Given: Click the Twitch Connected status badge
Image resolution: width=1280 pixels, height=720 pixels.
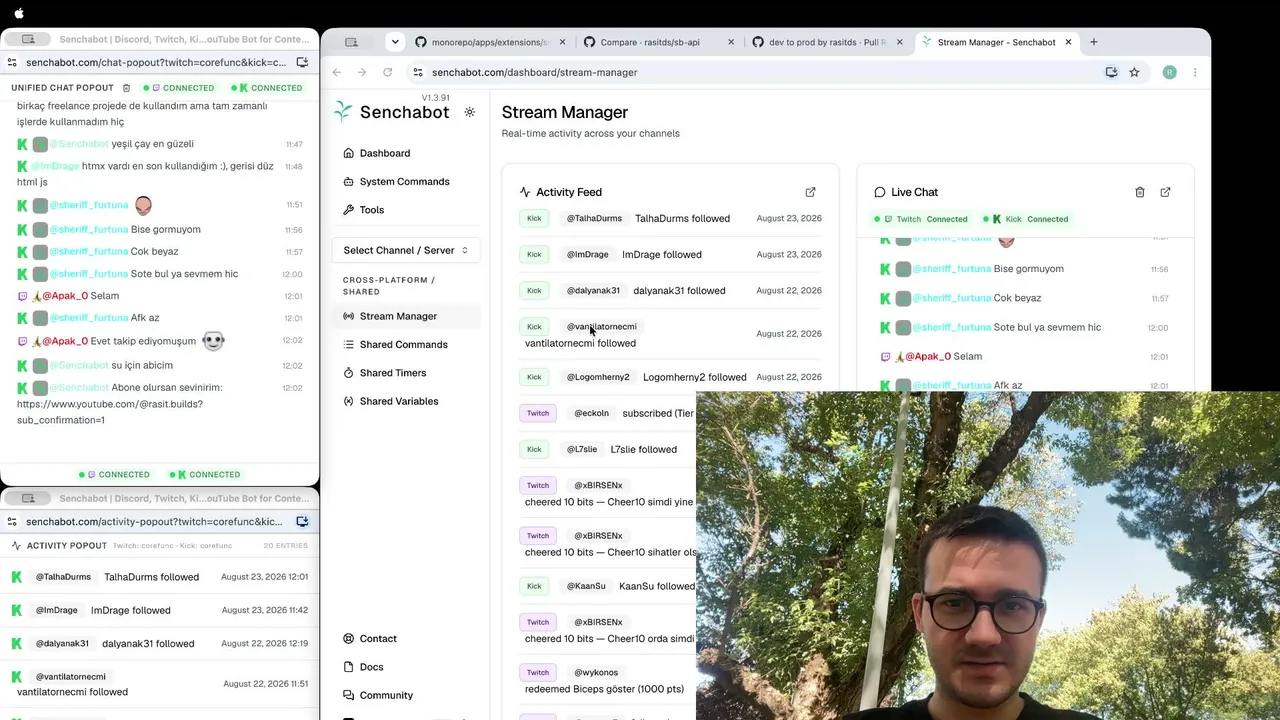Looking at the screenshot, I should tap(921, 219).
